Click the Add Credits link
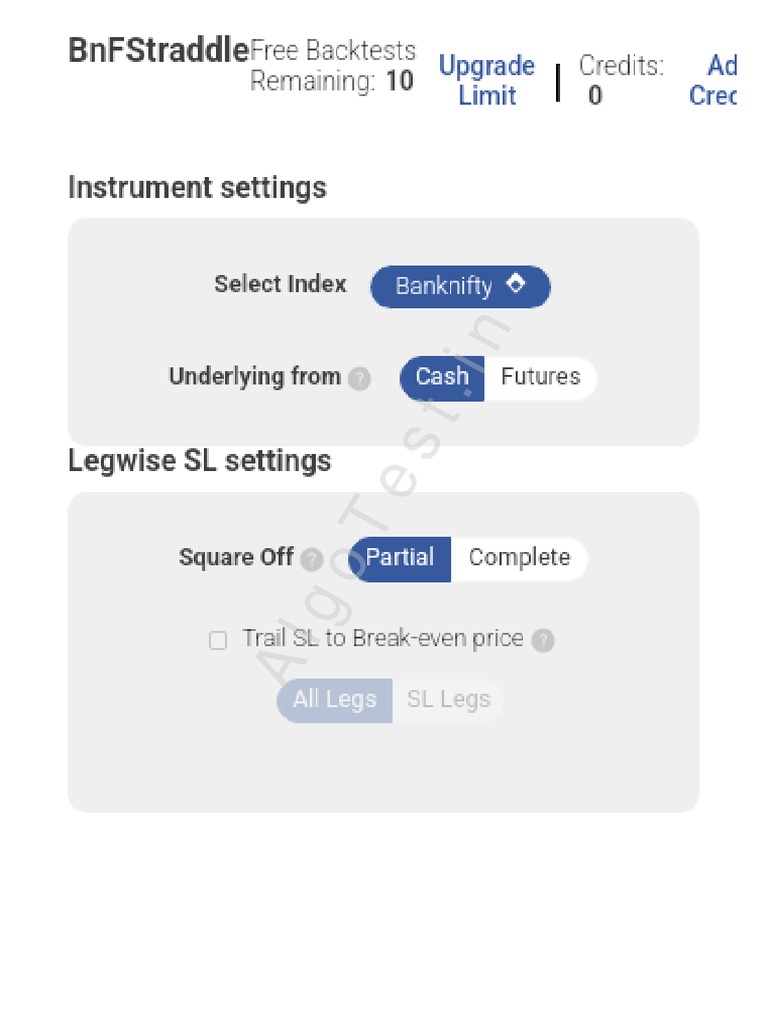Screen dimensions: 768x1024 pyautogui.click(x=714, y=81)
